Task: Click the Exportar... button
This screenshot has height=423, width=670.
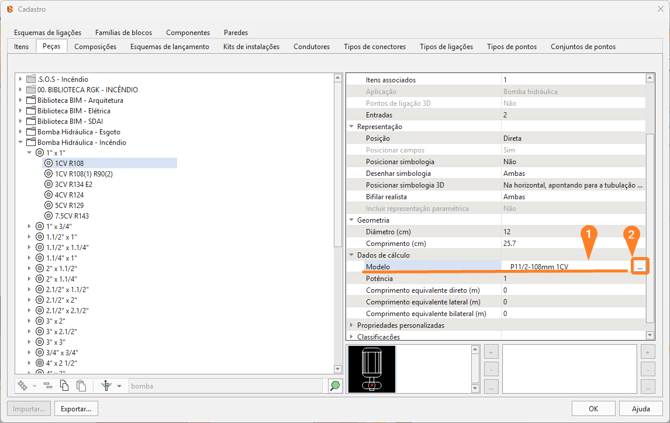Action: pos(76,408)
